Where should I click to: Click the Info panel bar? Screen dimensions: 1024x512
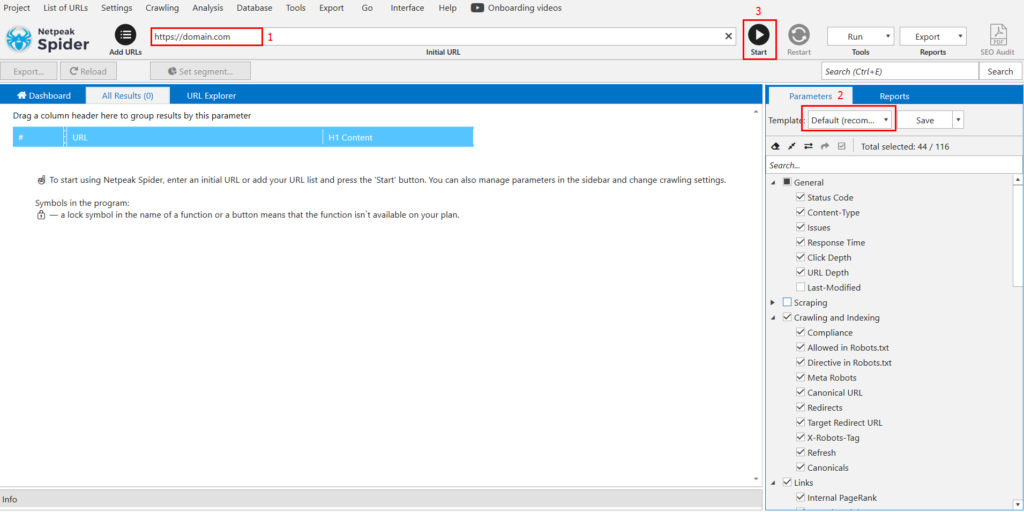point(381,499)
